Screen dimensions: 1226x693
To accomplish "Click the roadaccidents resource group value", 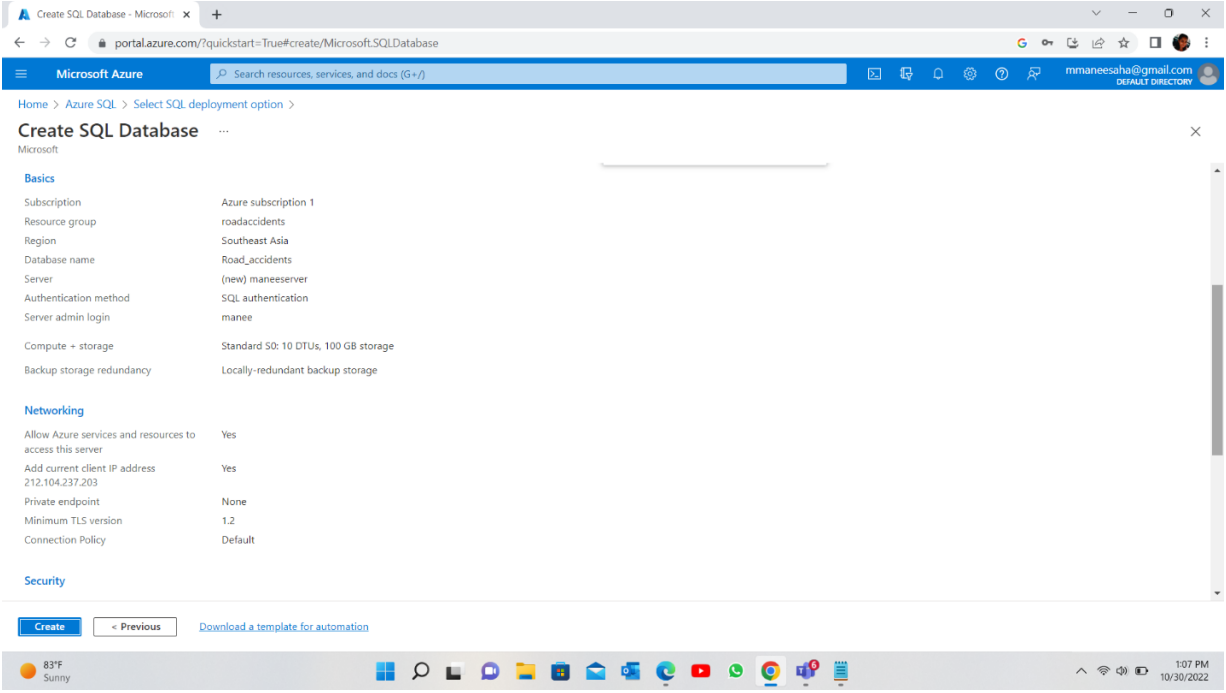I will tap(253, 222).
